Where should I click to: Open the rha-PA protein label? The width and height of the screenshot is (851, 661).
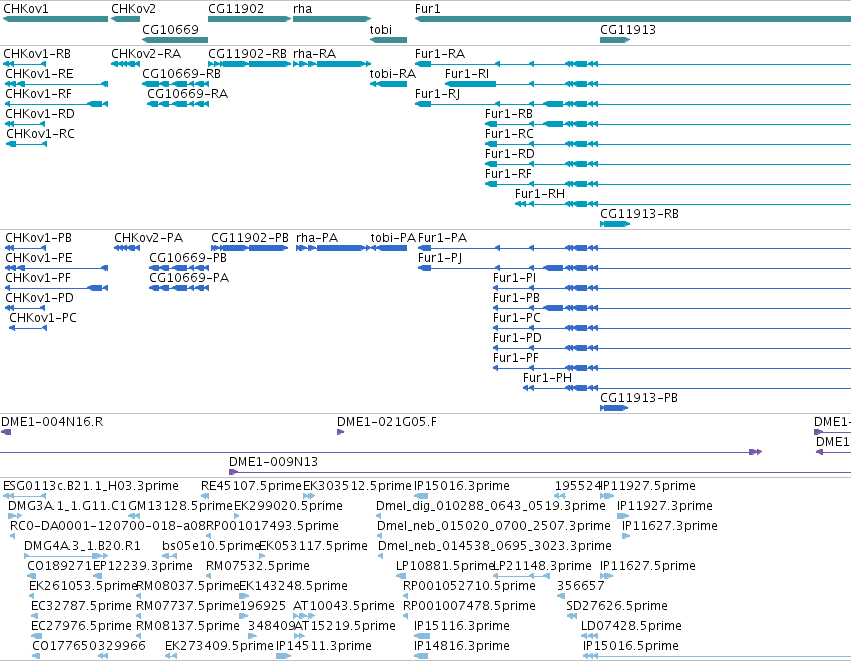317,238
